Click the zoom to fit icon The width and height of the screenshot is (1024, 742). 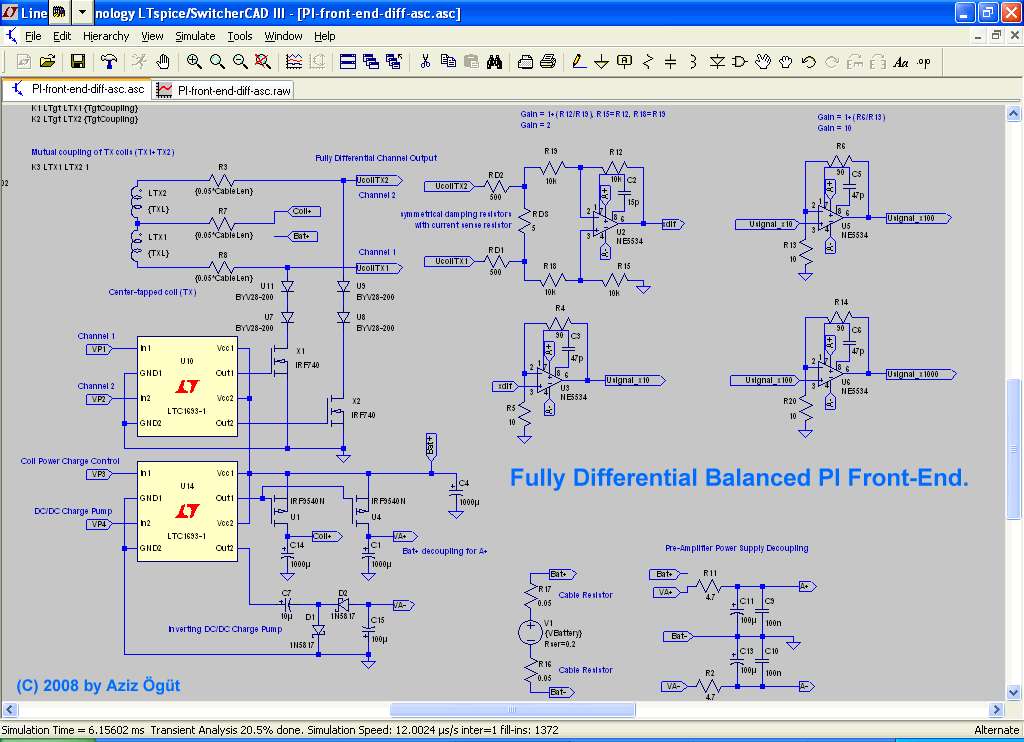coord(262,62)
